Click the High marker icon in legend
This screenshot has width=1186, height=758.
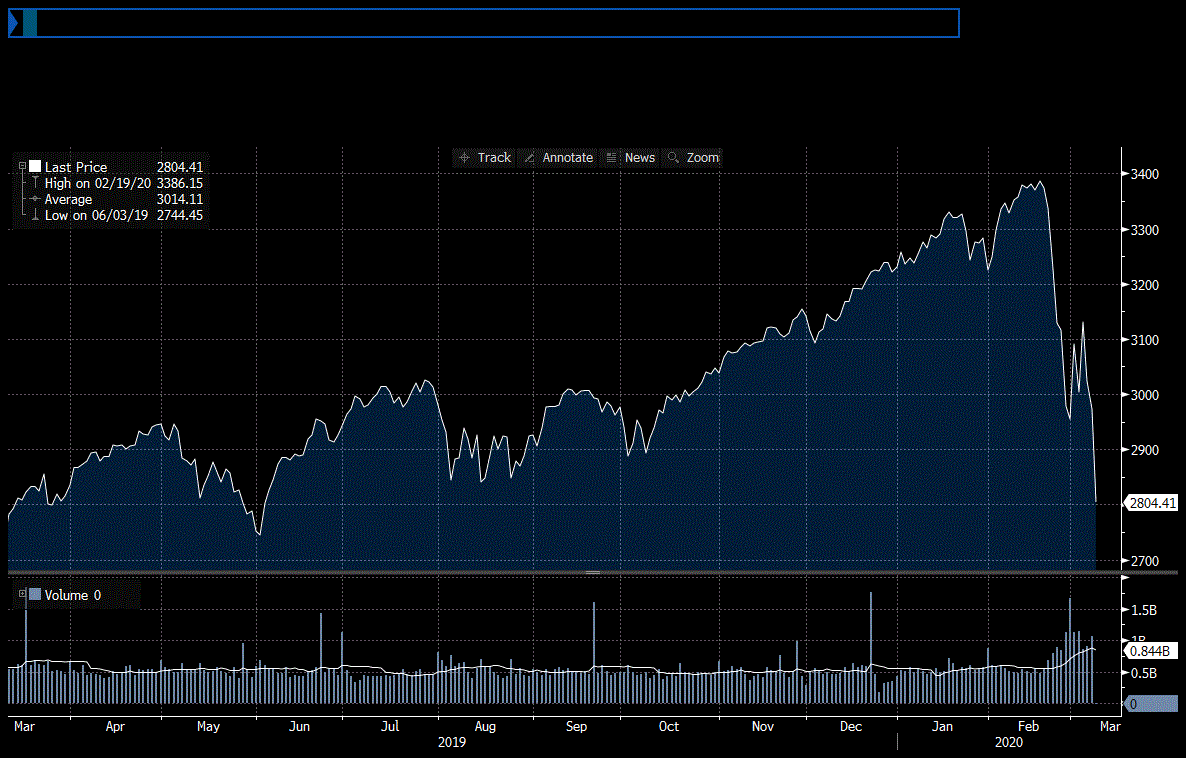[x=35, y=183]
